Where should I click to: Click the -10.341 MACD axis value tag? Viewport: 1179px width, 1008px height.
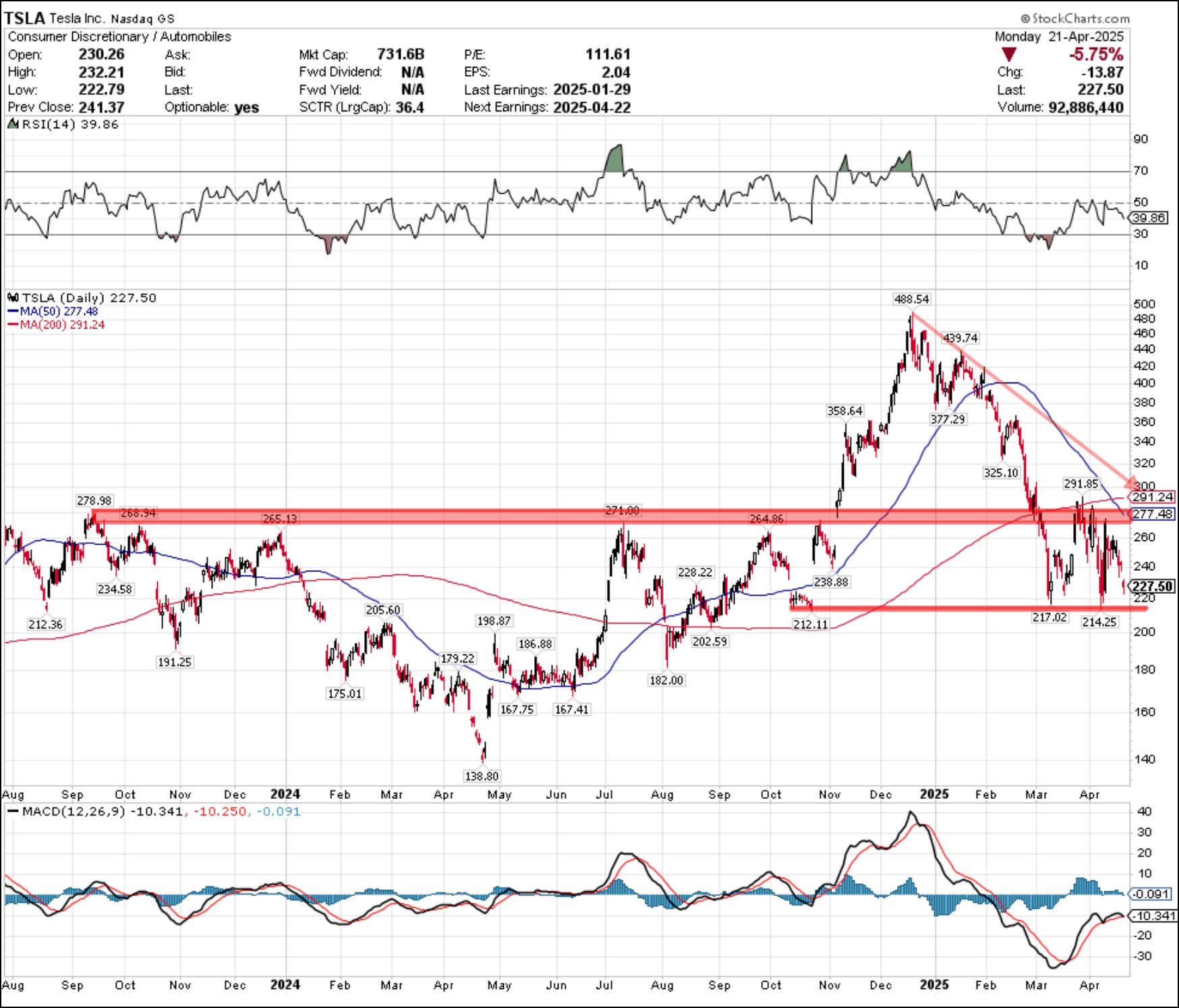coord(1153,916)
